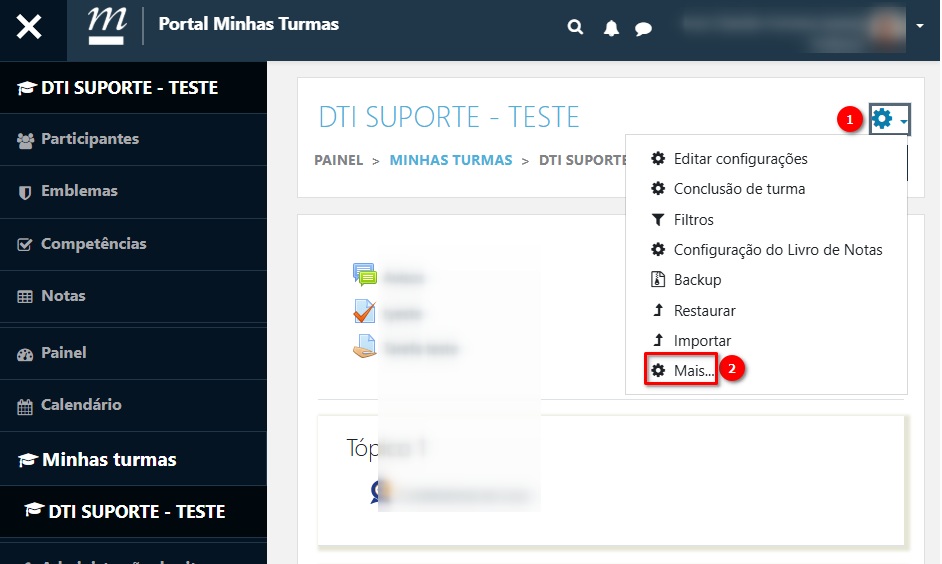942x564 pixels.
Task: Click the Editar configurações gear icon
Action: (x=658, y=159)
